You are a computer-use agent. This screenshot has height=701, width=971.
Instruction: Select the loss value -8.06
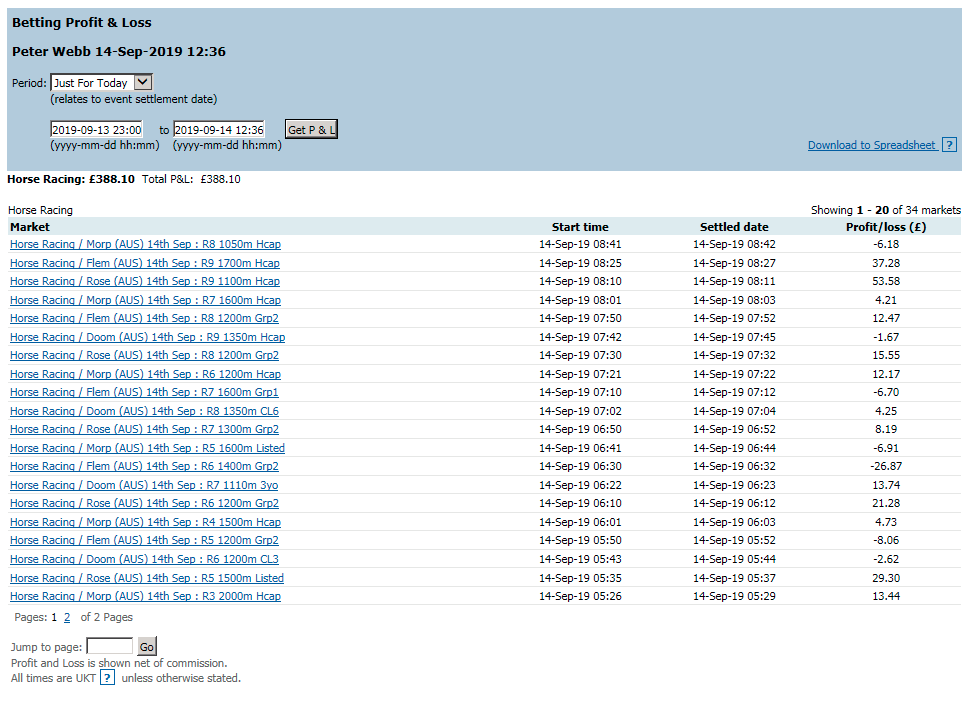point(886,540)
